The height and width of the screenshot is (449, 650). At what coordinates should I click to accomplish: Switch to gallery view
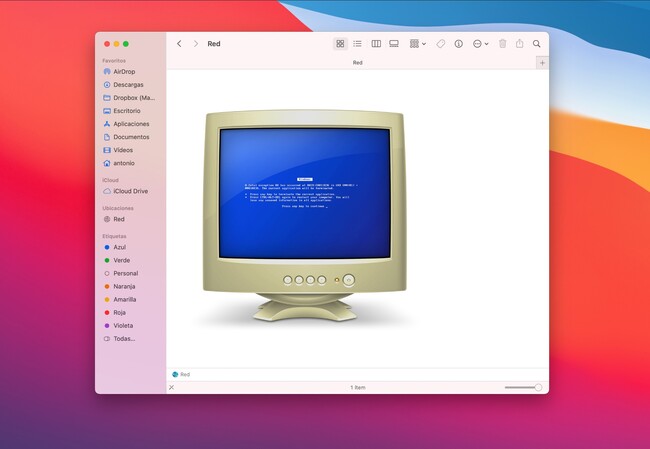coord(394,44)
